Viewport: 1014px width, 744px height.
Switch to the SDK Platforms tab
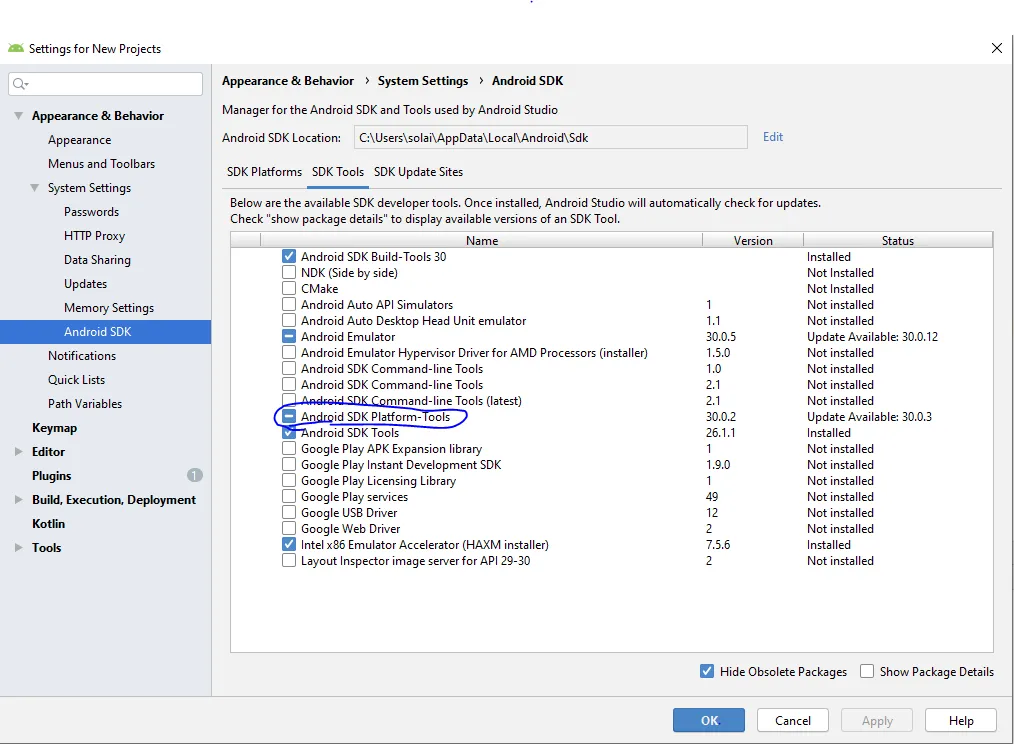[264, 172]
